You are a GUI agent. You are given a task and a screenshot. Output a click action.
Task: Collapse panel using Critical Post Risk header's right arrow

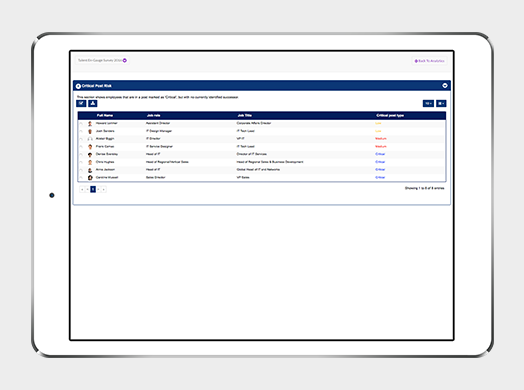445,86
